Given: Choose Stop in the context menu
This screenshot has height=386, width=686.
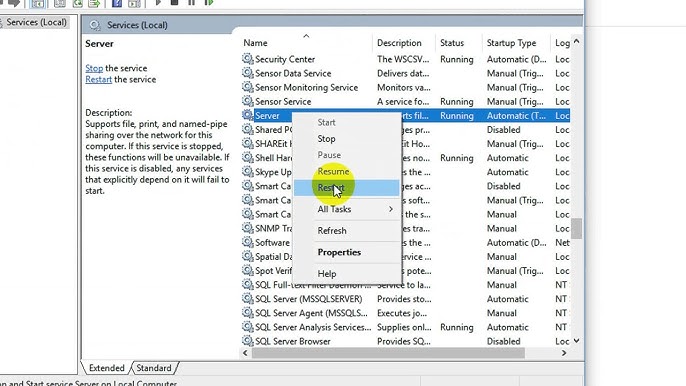Looking at the screenshot, I should click(326, 139).
